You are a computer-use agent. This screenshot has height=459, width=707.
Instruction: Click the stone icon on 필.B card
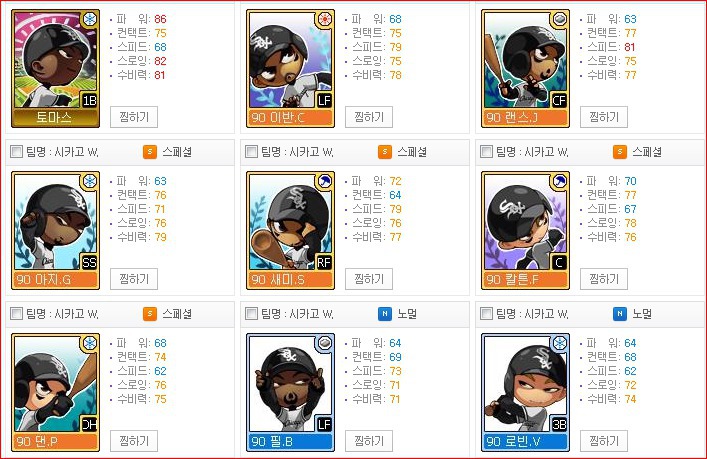pyautogui.click(x=325, y=343)
